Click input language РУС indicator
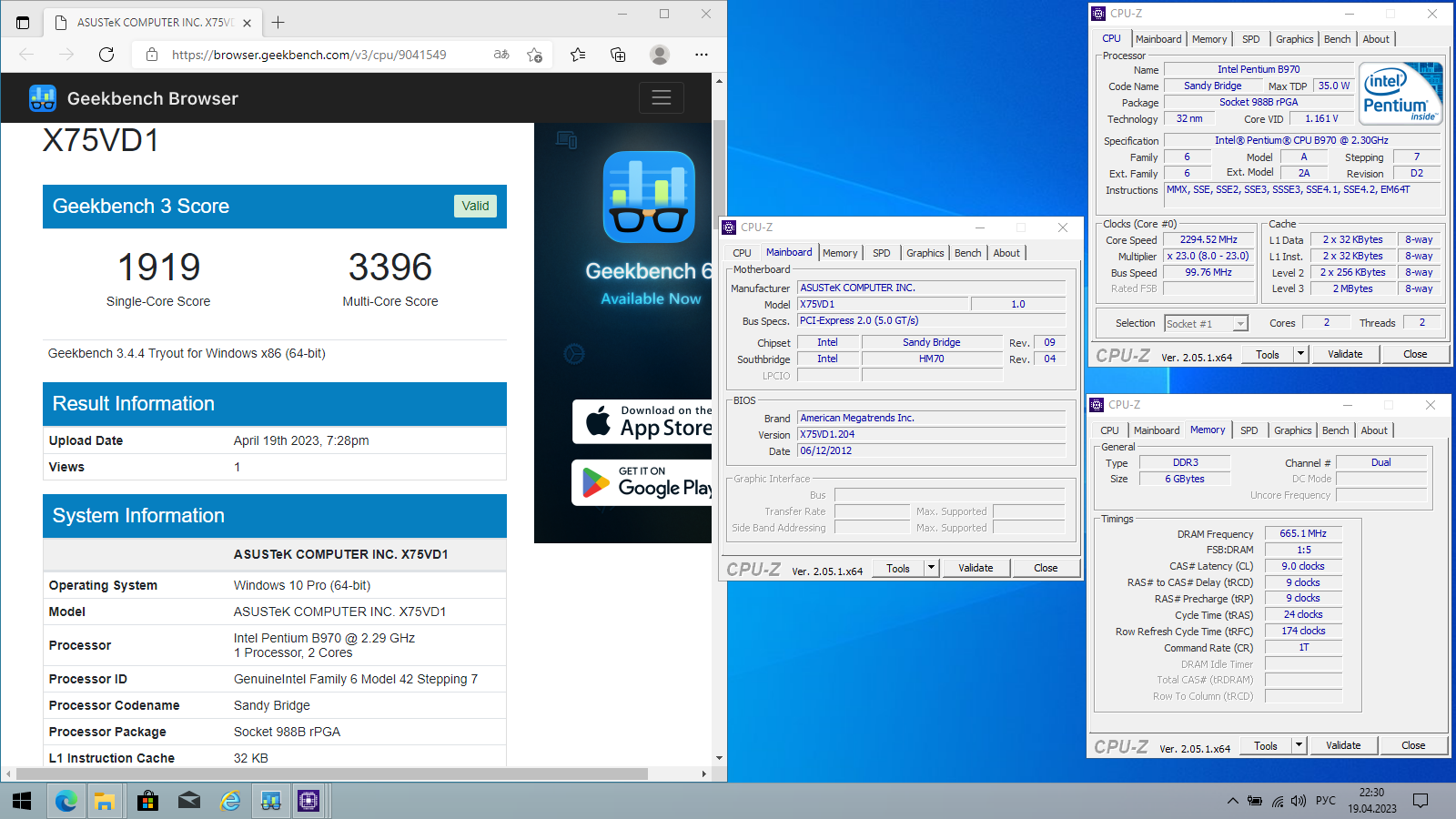 pyautogui.click(x=1326, y=801)
